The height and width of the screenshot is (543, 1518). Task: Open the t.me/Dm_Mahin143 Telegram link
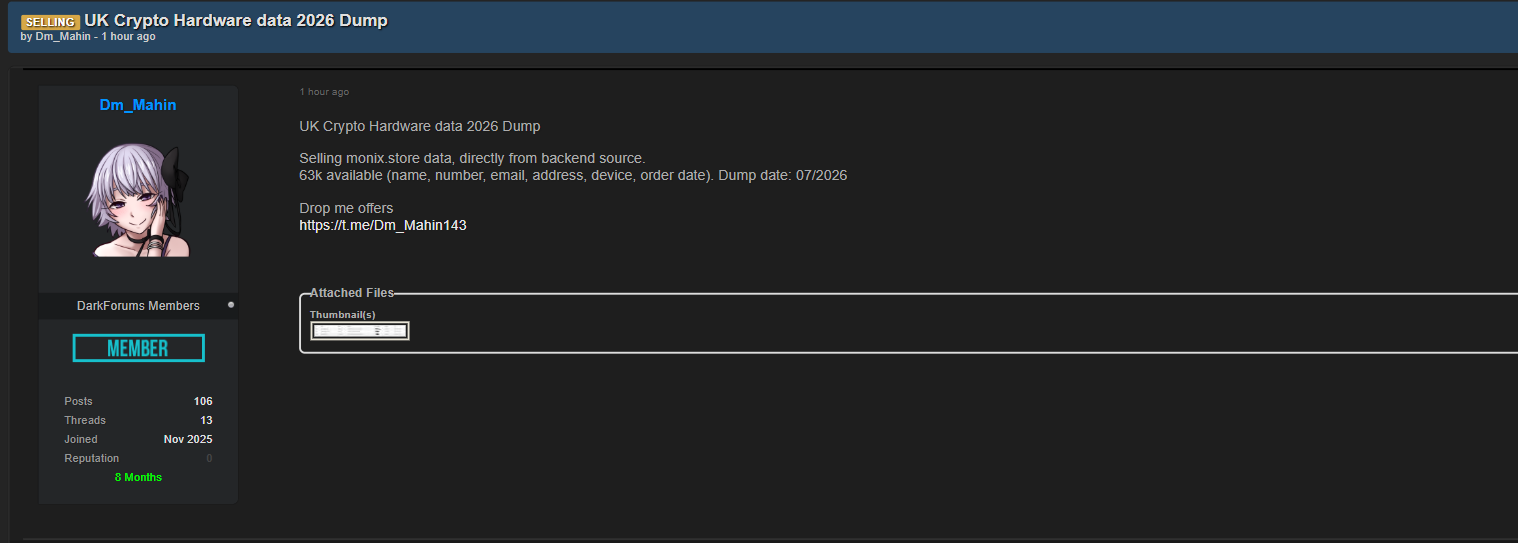[x=383, y=225]
